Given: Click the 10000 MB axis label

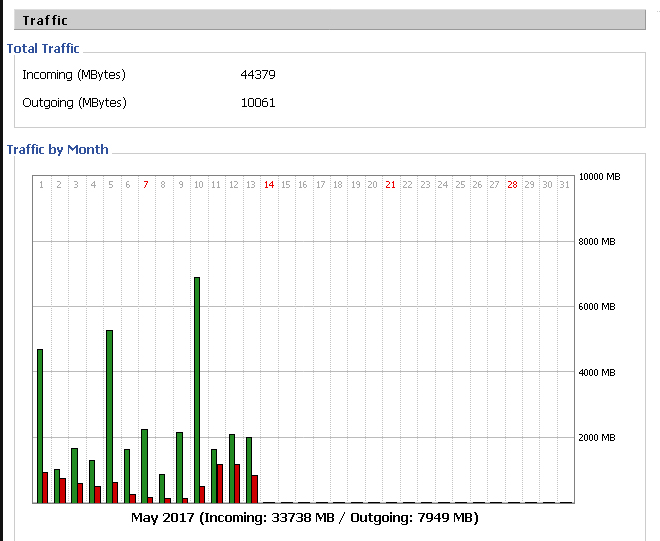Looking at the screenshot, I should click(599, 177).
